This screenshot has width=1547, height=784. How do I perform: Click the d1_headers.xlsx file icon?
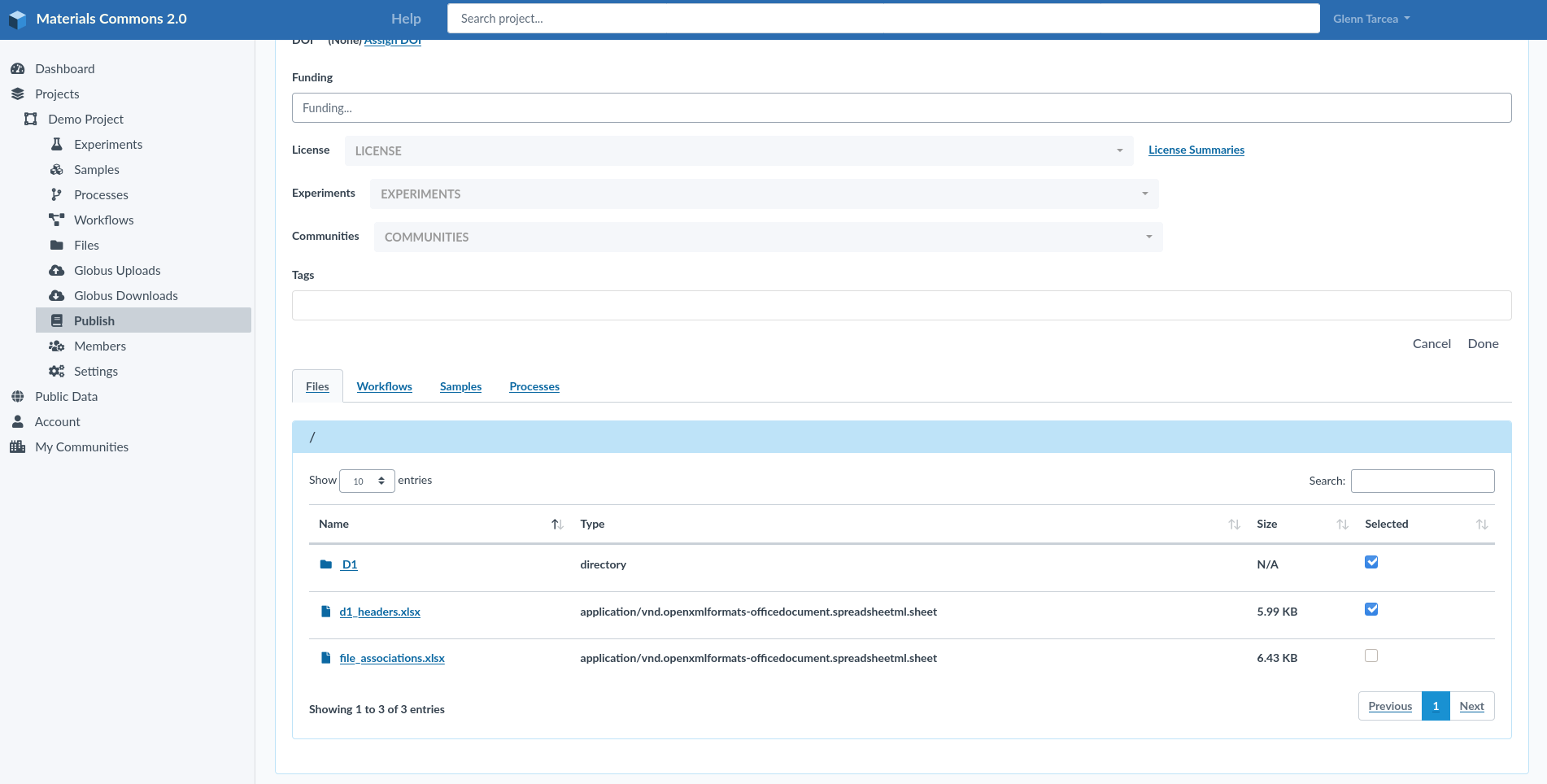click(x=326, y=612)
